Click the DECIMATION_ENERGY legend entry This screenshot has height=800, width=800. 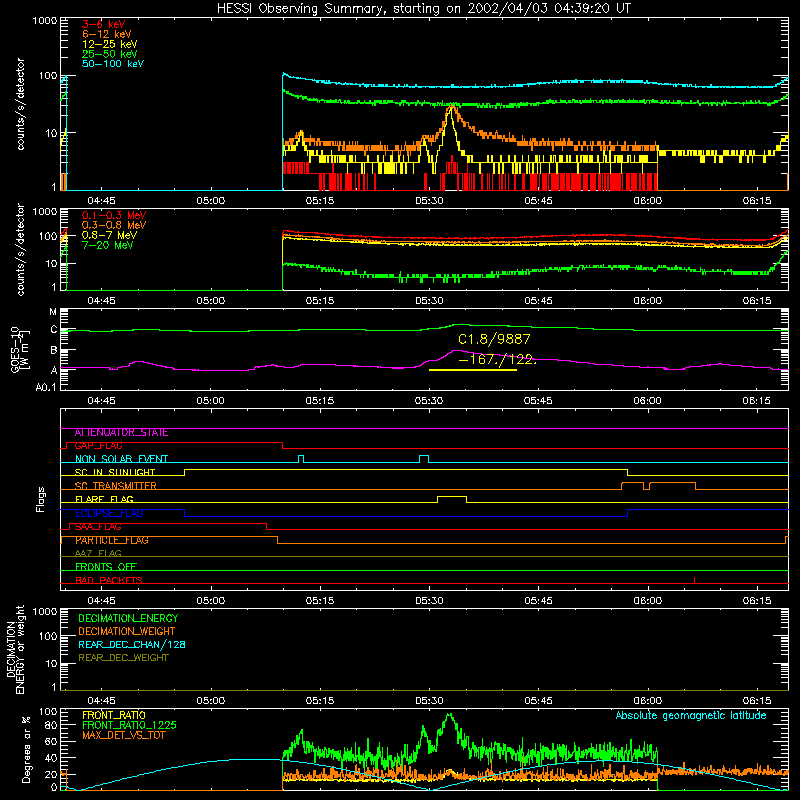click(x=128, y=618)
